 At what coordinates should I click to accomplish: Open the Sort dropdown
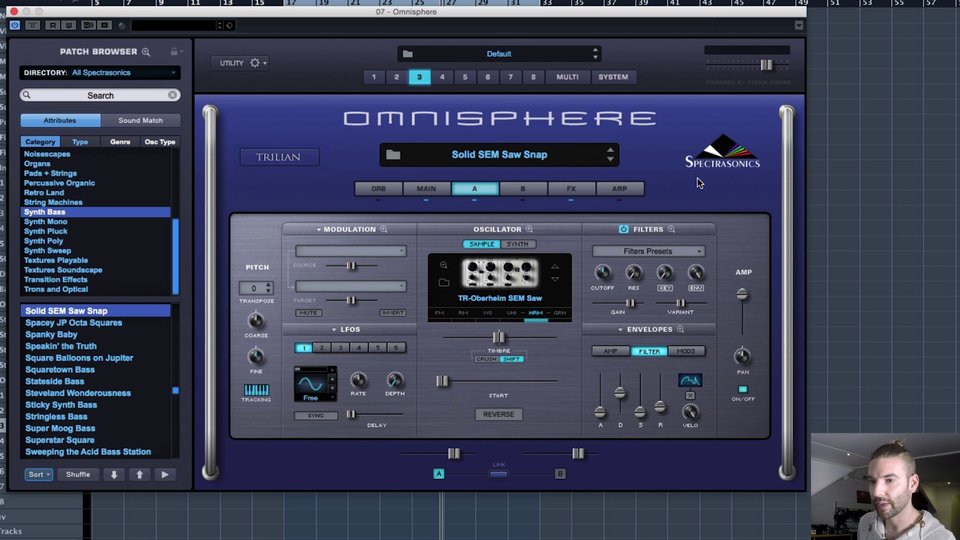pos(39,474)
